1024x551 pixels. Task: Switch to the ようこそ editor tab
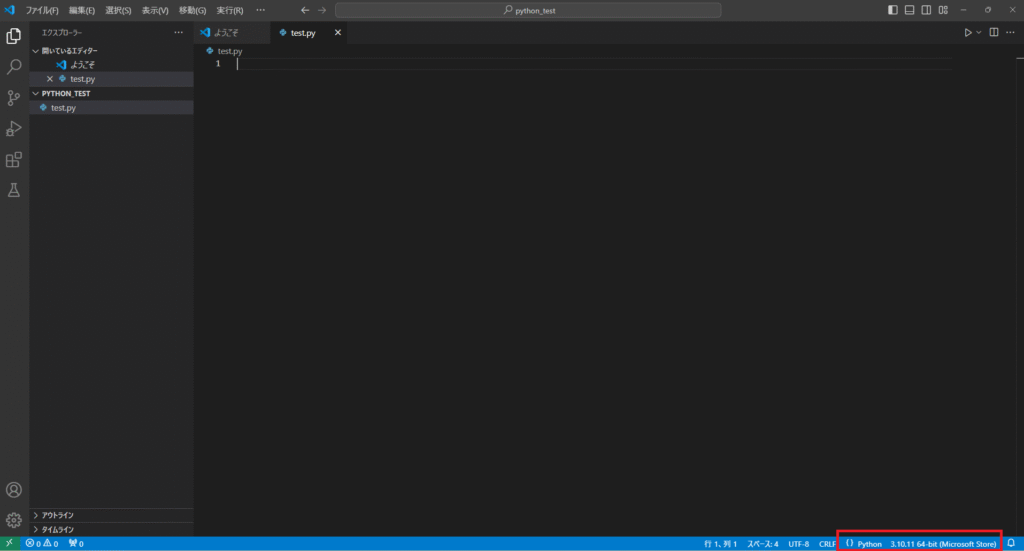coord(225,33)
